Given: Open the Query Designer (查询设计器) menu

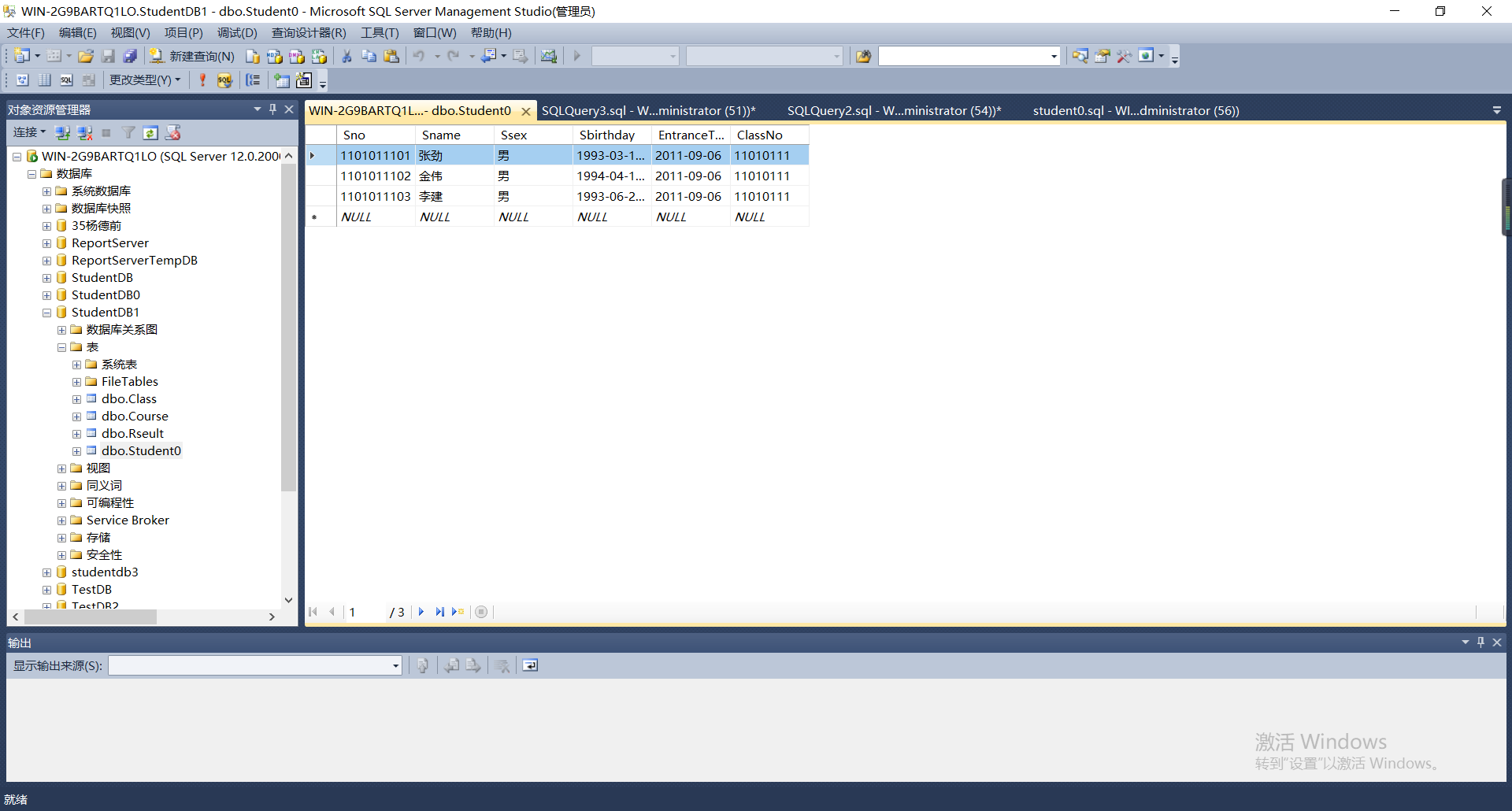Looking at the screenshot, I should coord(309,32).
